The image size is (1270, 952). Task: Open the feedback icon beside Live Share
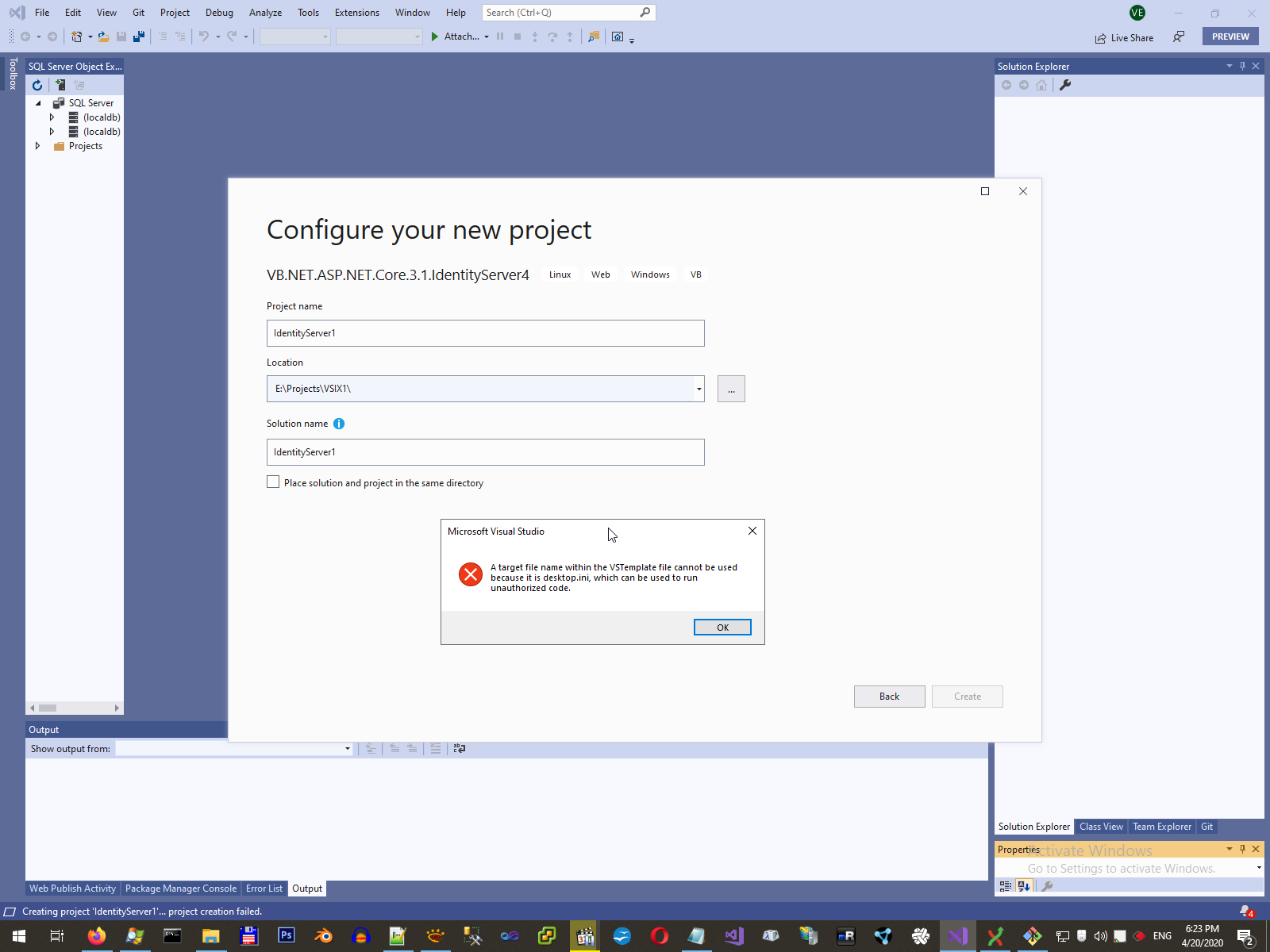point(1179,36)
